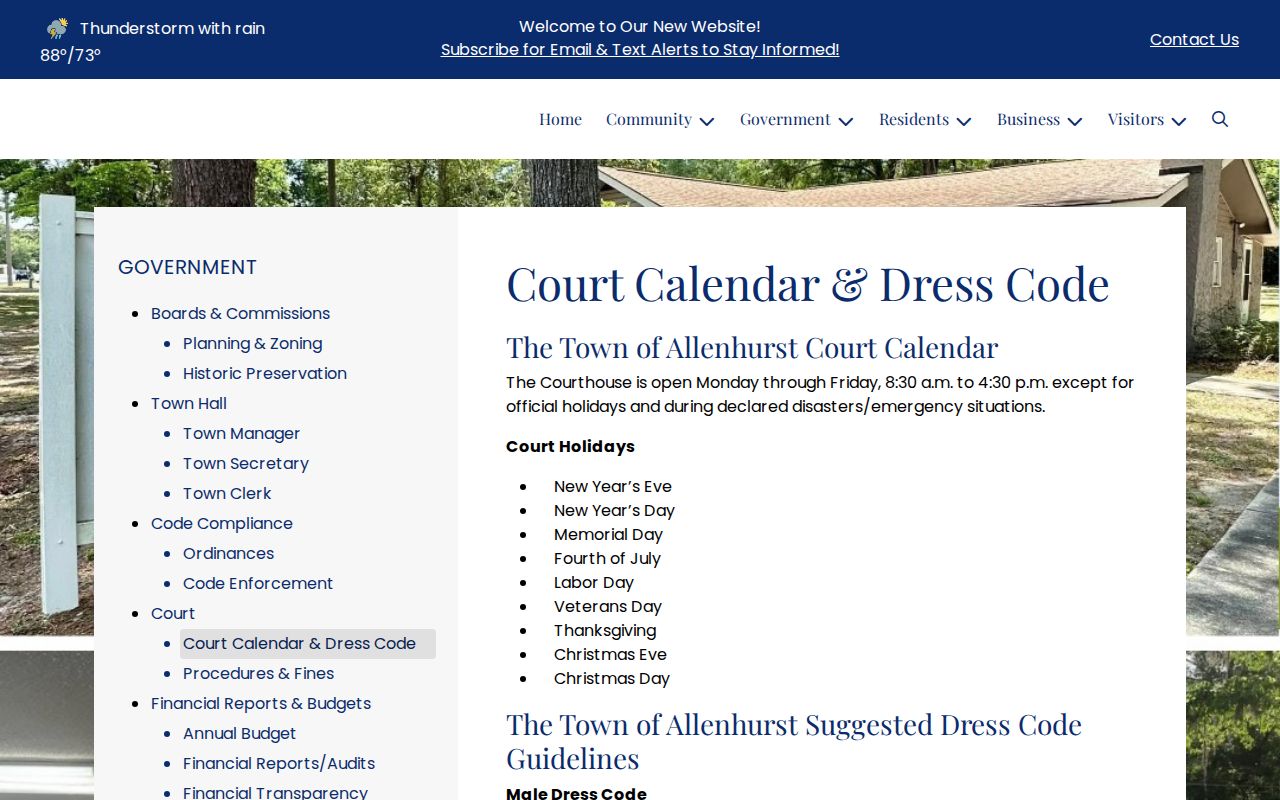Screen dimensions: 1280x800
Task: Click the Contact Us link
Action: pyautogui.click(x=1194, y=39)
